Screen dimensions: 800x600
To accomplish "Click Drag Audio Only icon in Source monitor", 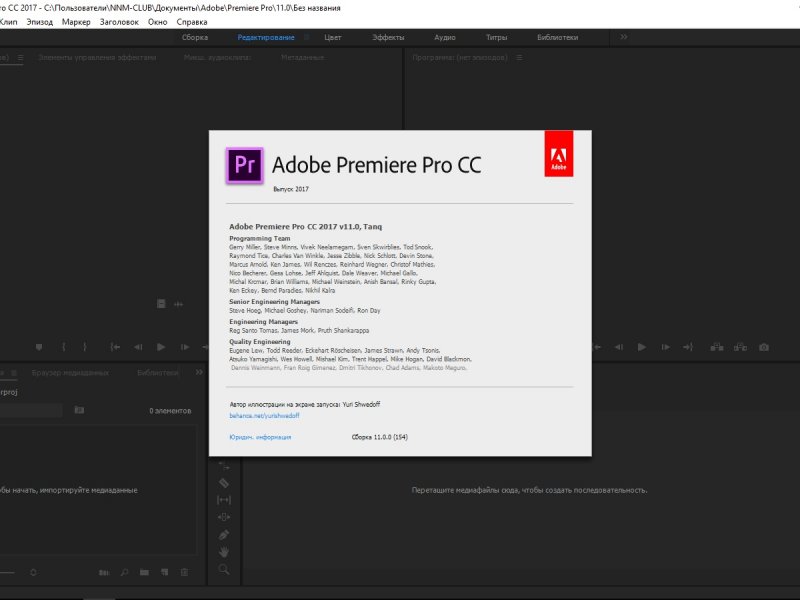I will click(x=178, y=304).
